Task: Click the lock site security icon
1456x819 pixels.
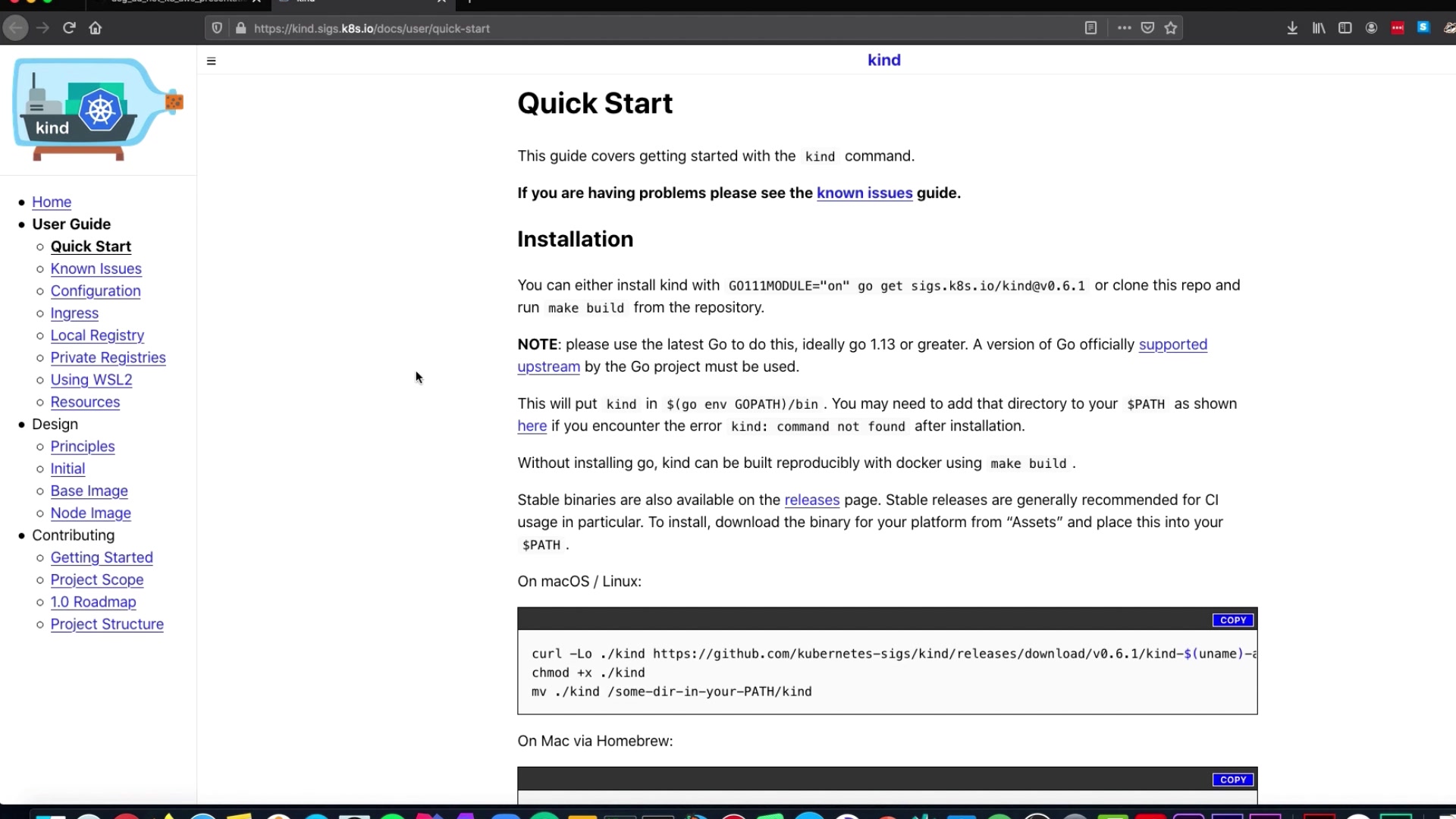Action: [241, 28]
